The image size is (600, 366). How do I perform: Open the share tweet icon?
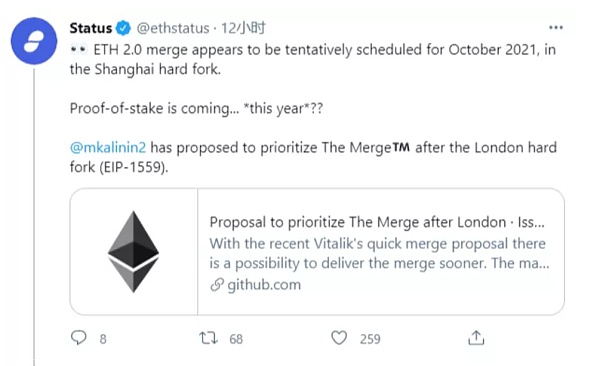click(476, 338)
